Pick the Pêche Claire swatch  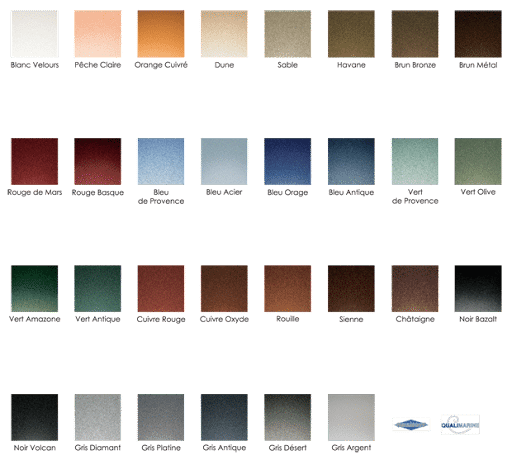point(98,34)
